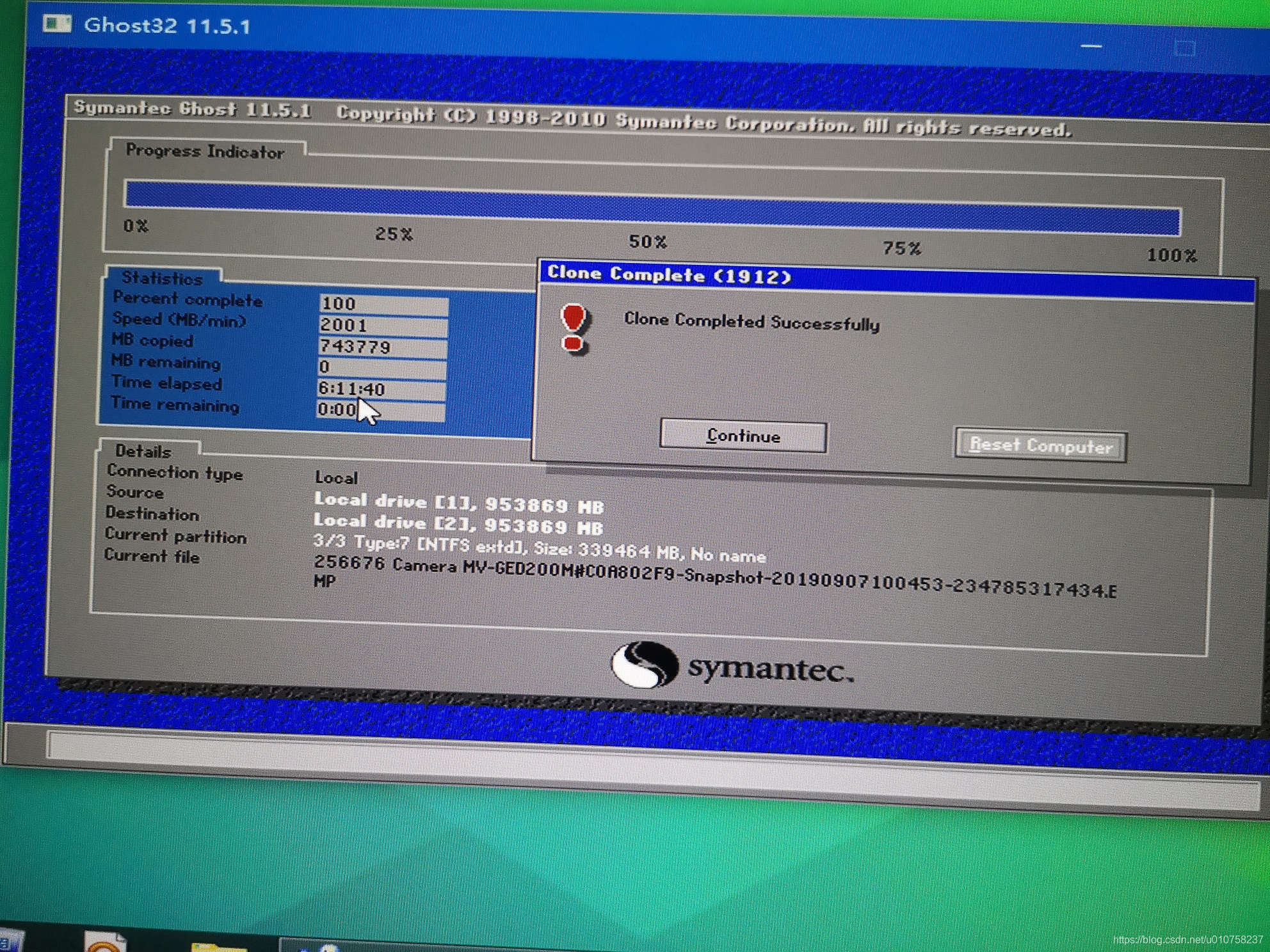Click the Time elapsed value field
The image size is (1270, 952).
click(x=382, y=389)
